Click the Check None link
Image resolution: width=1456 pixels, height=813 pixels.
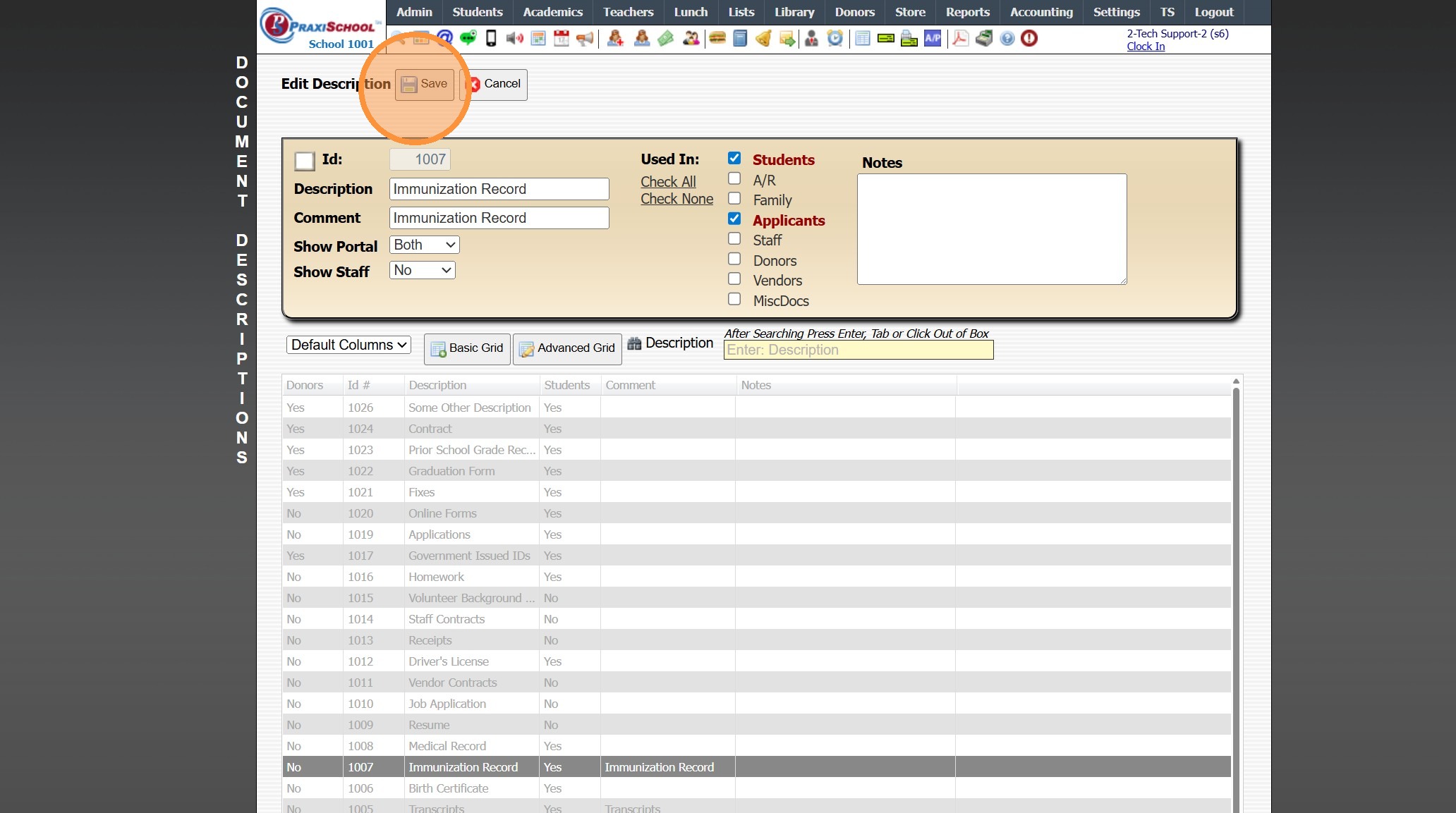677,199
